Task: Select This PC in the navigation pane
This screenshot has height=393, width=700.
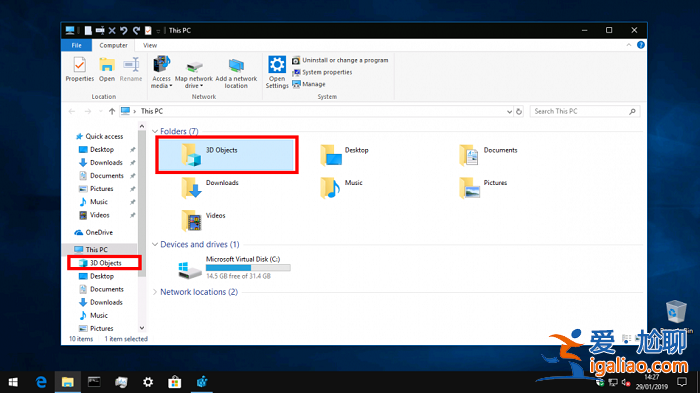Action: (91, 250)
